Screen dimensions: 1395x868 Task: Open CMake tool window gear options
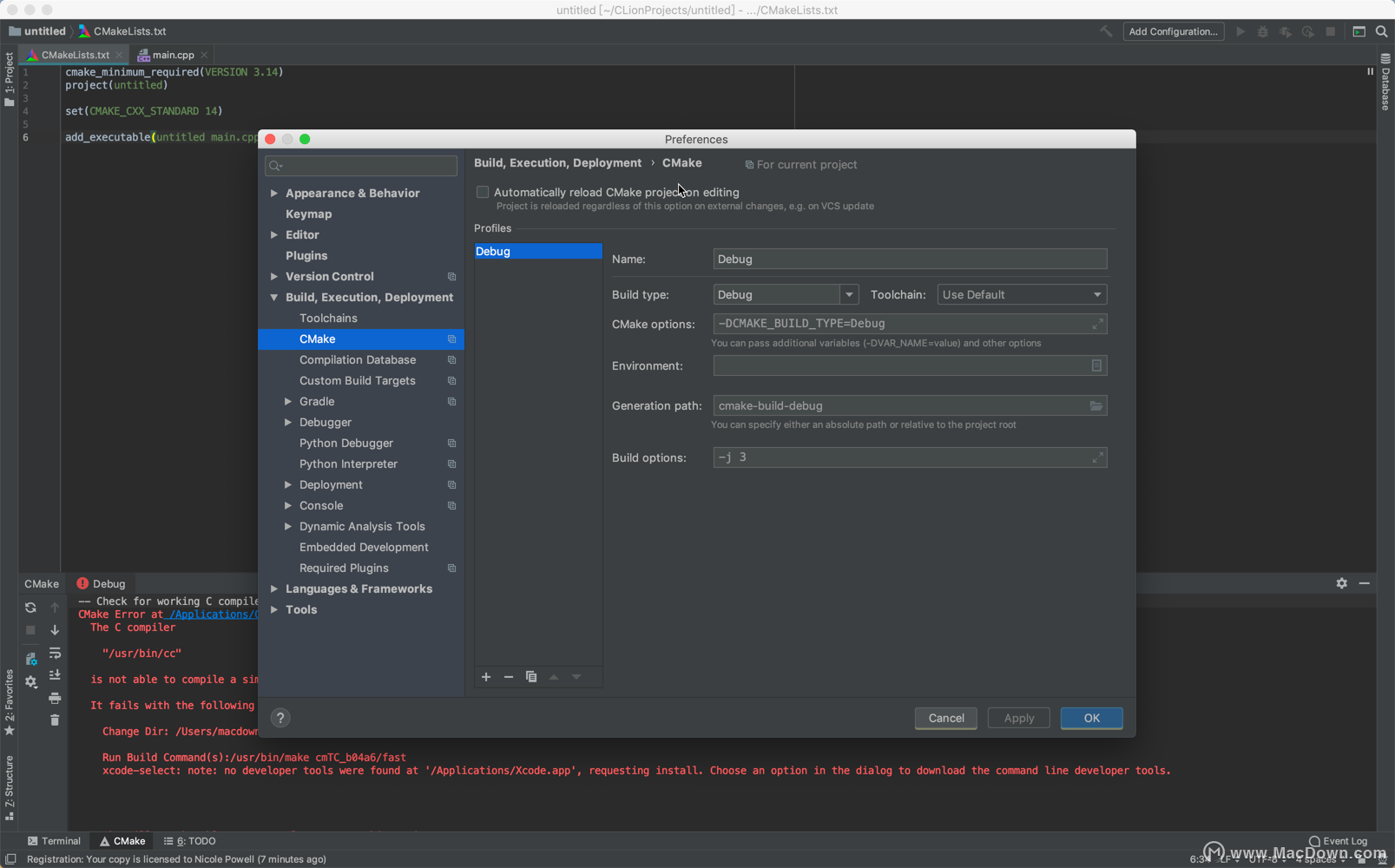pyautogui.click(x=1342, y=583)
